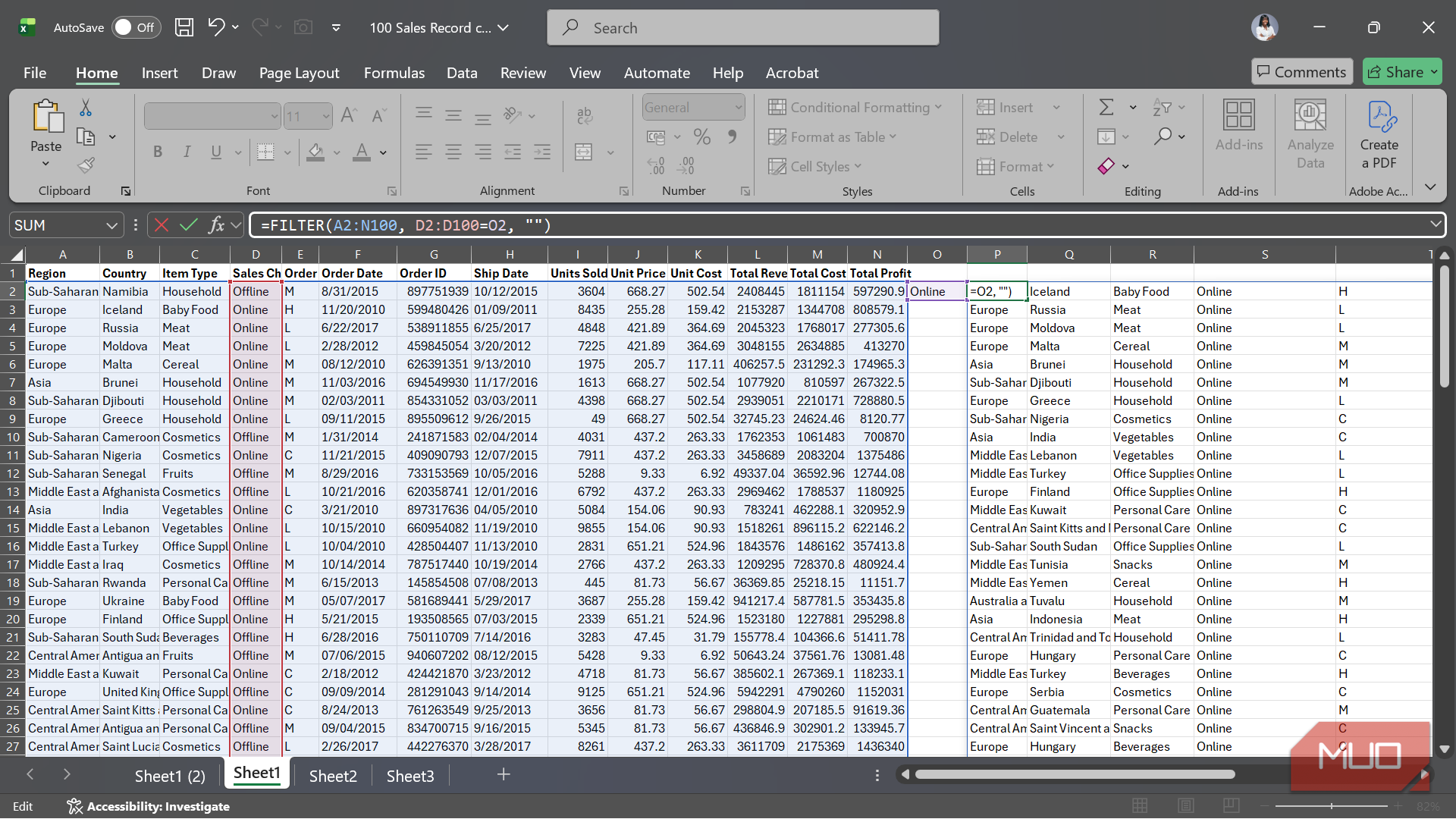Click the Fill Color bucket swatch

[x=316, y=152]
